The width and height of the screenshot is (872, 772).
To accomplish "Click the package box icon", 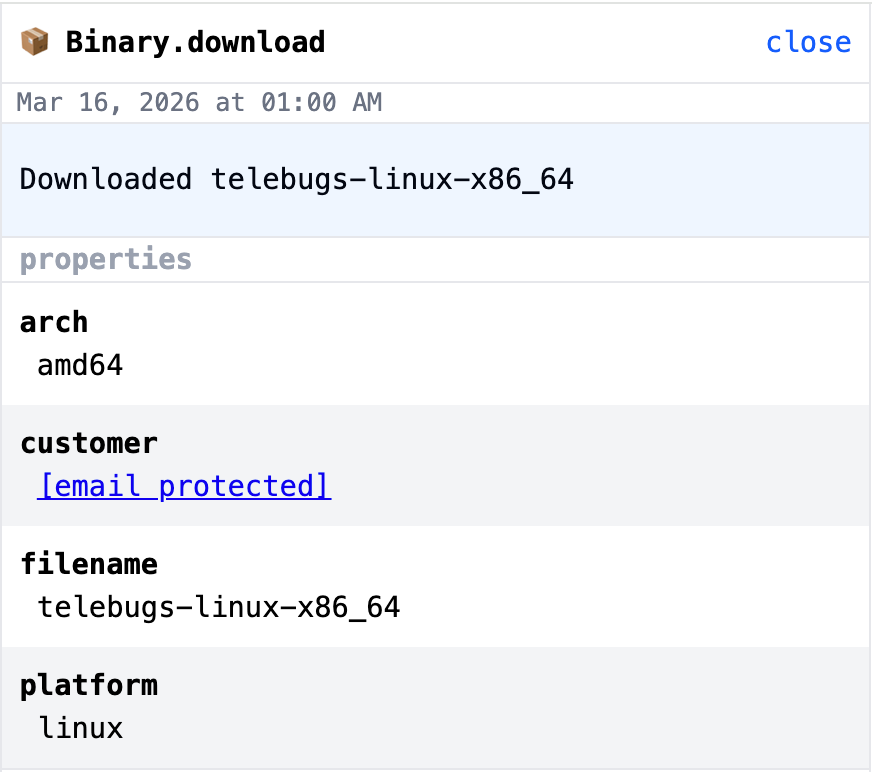I will (x=34, y=42).
